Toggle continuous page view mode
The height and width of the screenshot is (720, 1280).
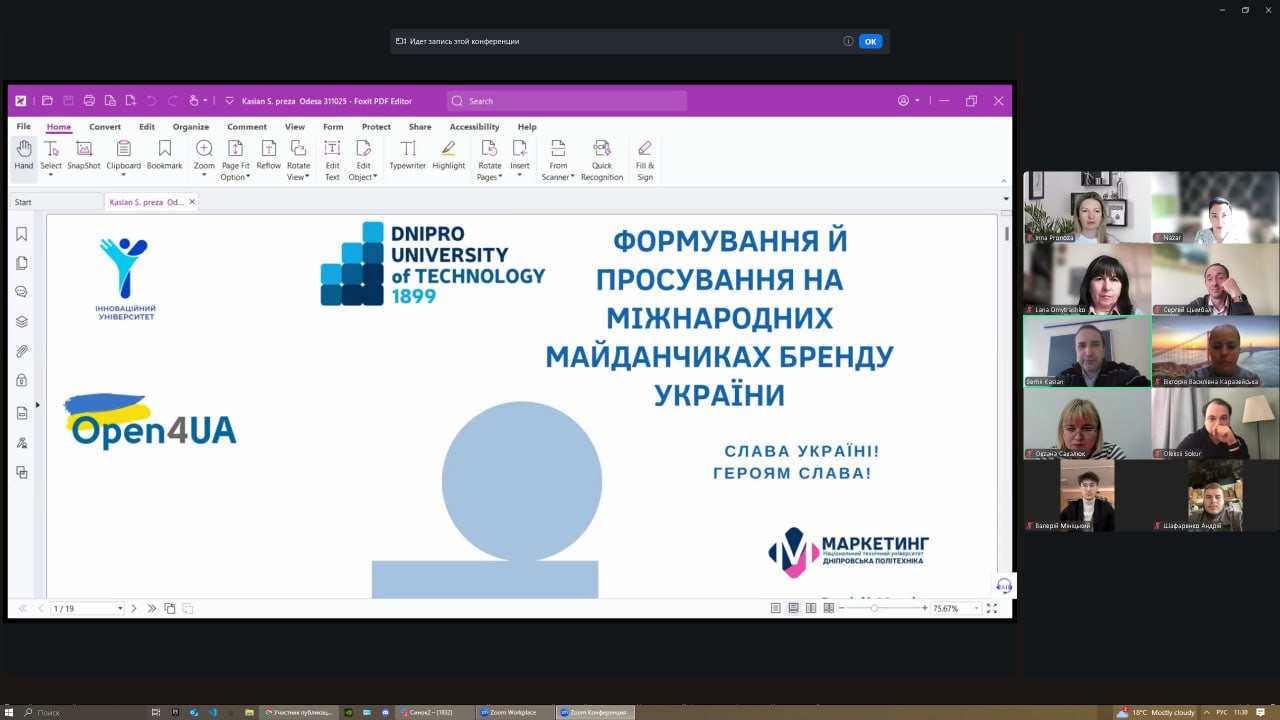[x=793, y=608]
